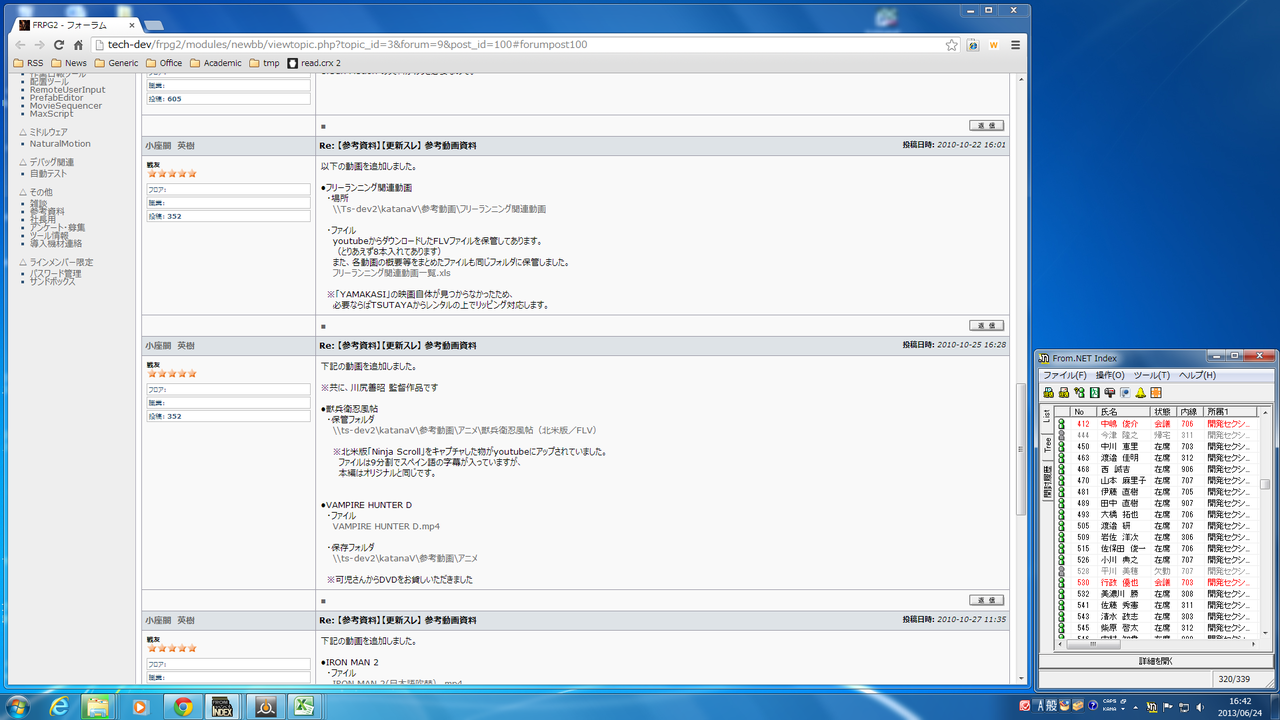The image size is (1280, 720).
Task: Sort by the 氏名 column header
Action: 1124,411
